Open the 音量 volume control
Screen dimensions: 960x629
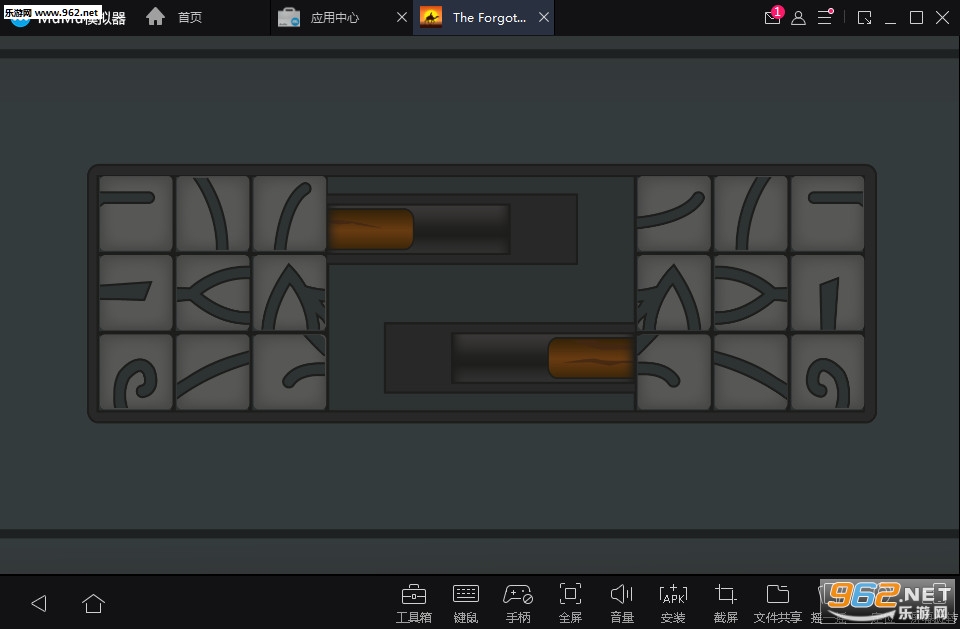tap(621, 603)
